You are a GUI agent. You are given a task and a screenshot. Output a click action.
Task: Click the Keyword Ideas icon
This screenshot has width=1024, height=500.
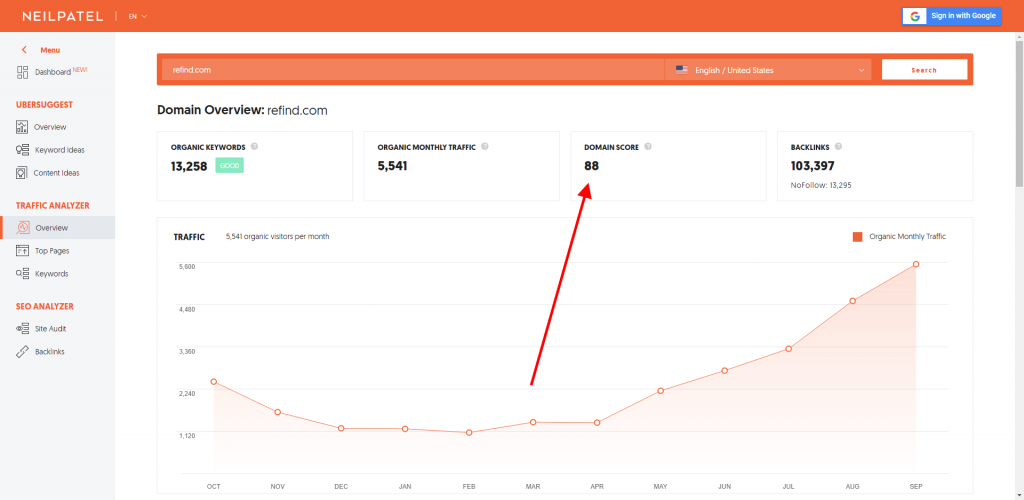click(x=22, y=149)
